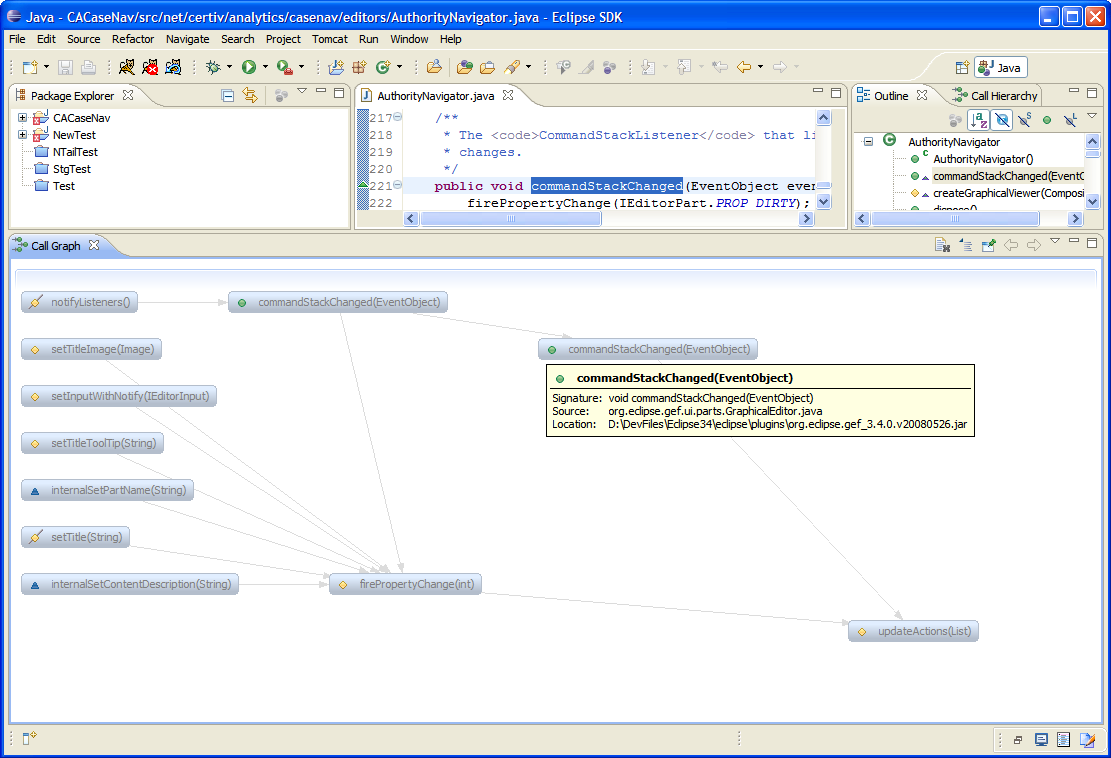Open the Refactor menu
Viewport: 1111px width, 758px height.
(x=132, y=39)
